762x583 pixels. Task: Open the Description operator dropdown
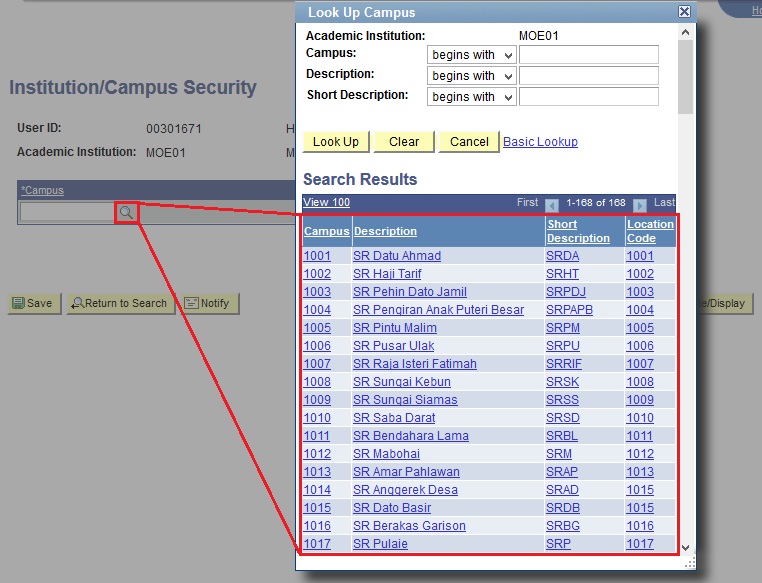(471, 76)
